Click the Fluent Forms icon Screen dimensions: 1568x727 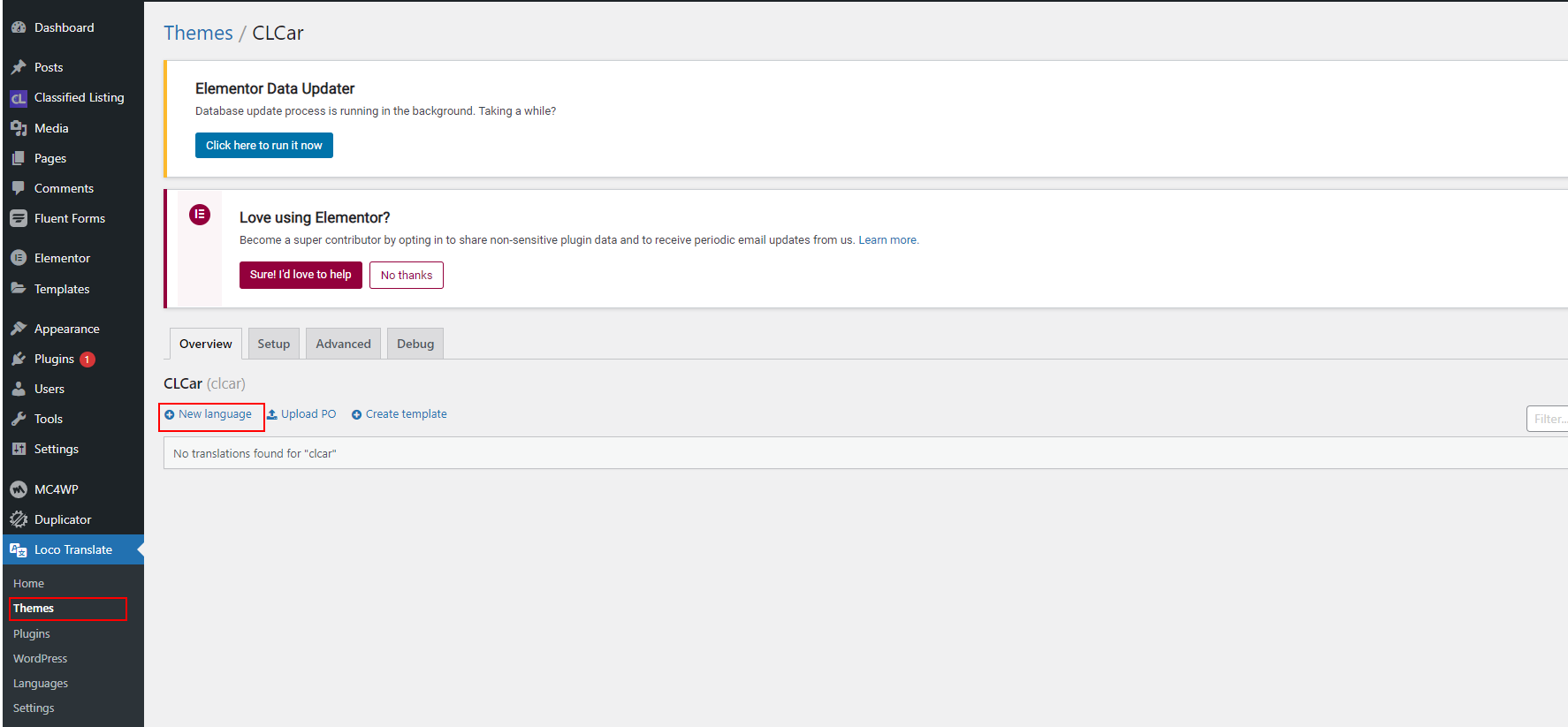[x=19, y=218]
